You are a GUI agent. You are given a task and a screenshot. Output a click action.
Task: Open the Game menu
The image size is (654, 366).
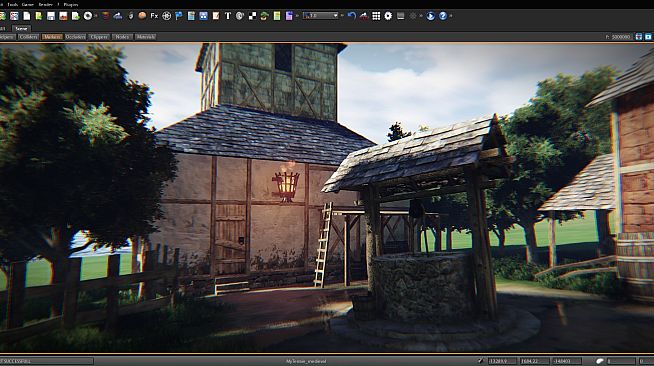[x=28, y=4]
